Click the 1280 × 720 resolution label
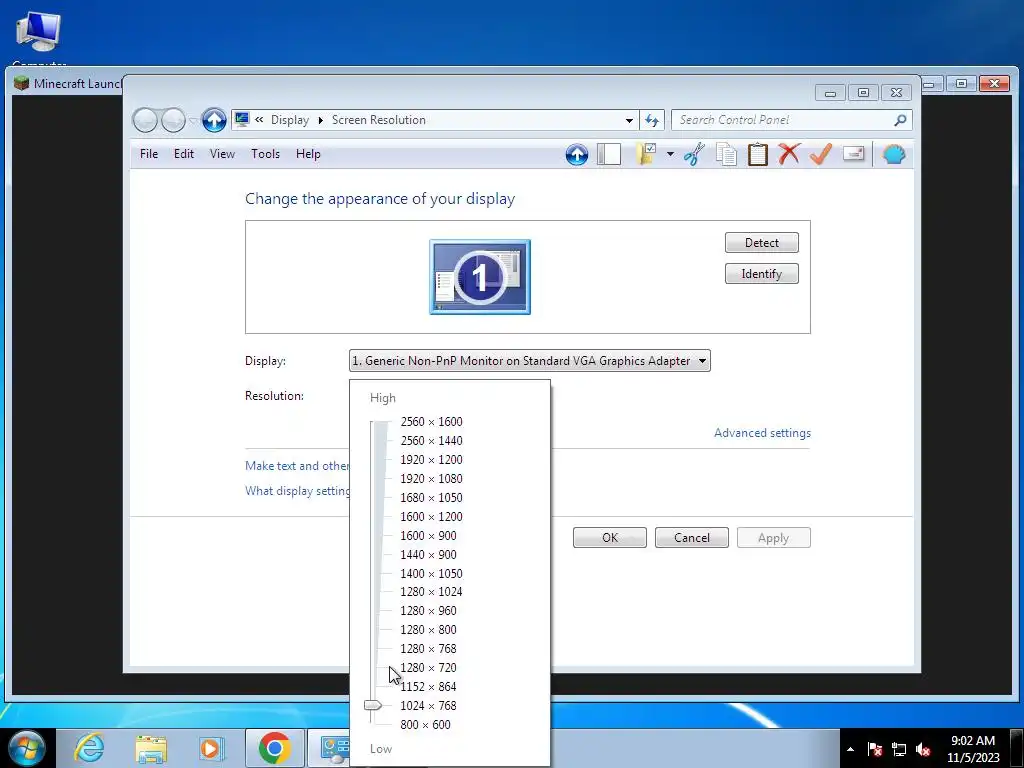 pyautogui.click(x=428, y=667)
